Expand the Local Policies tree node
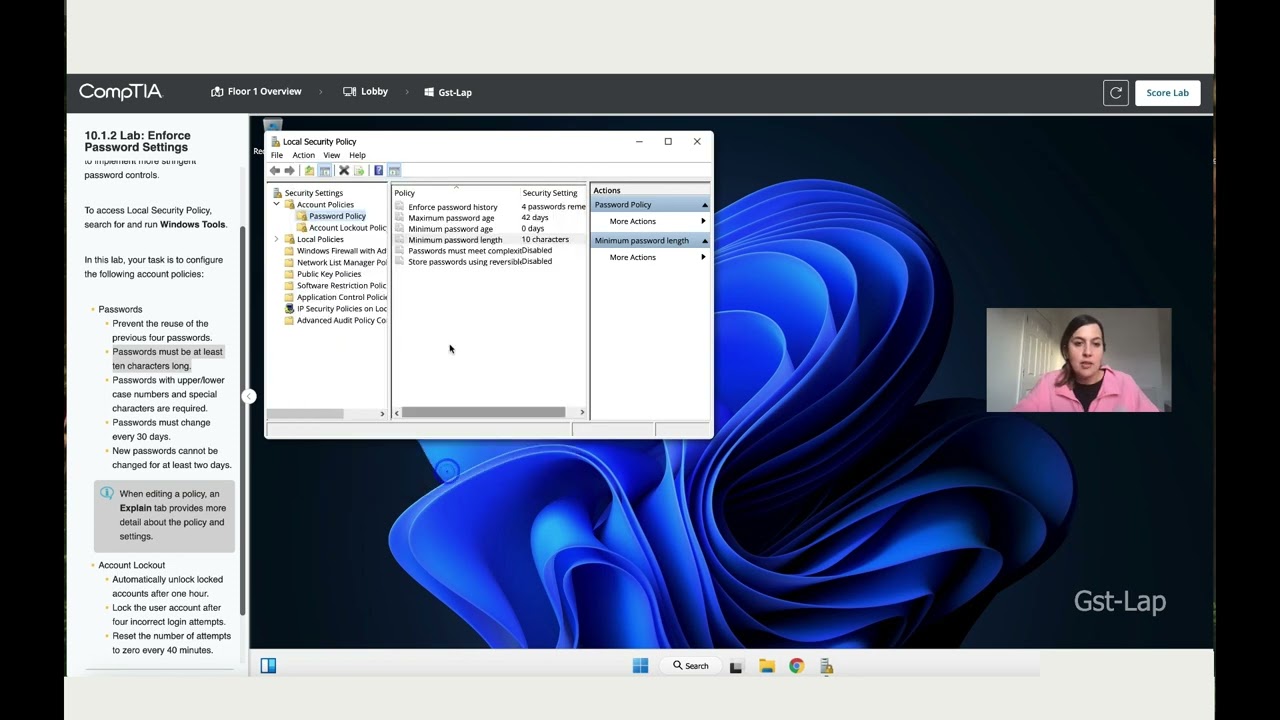1280x720 pixels. pos(277,239)
